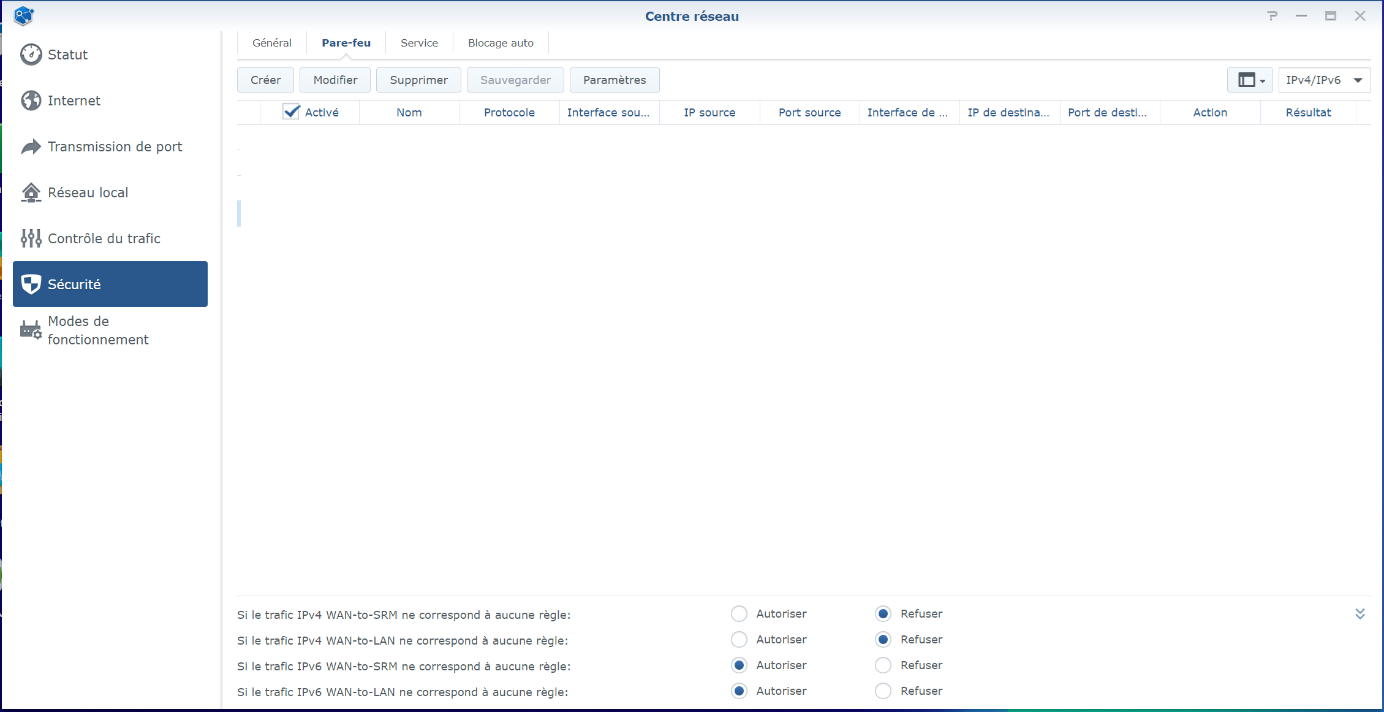Click the Transmission de port arrow icon
Viewport: 1384px width, 712px height.
(x=31, y=147)
